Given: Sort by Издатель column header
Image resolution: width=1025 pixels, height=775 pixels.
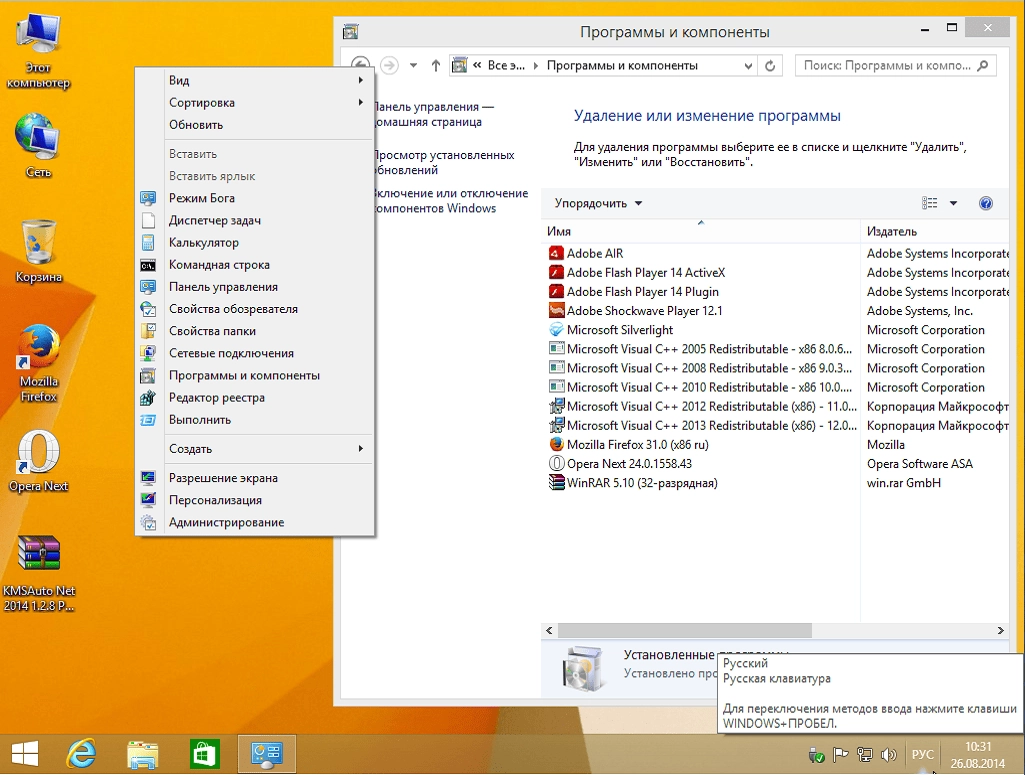Looking at the screenshot, I should click(936, 231).
